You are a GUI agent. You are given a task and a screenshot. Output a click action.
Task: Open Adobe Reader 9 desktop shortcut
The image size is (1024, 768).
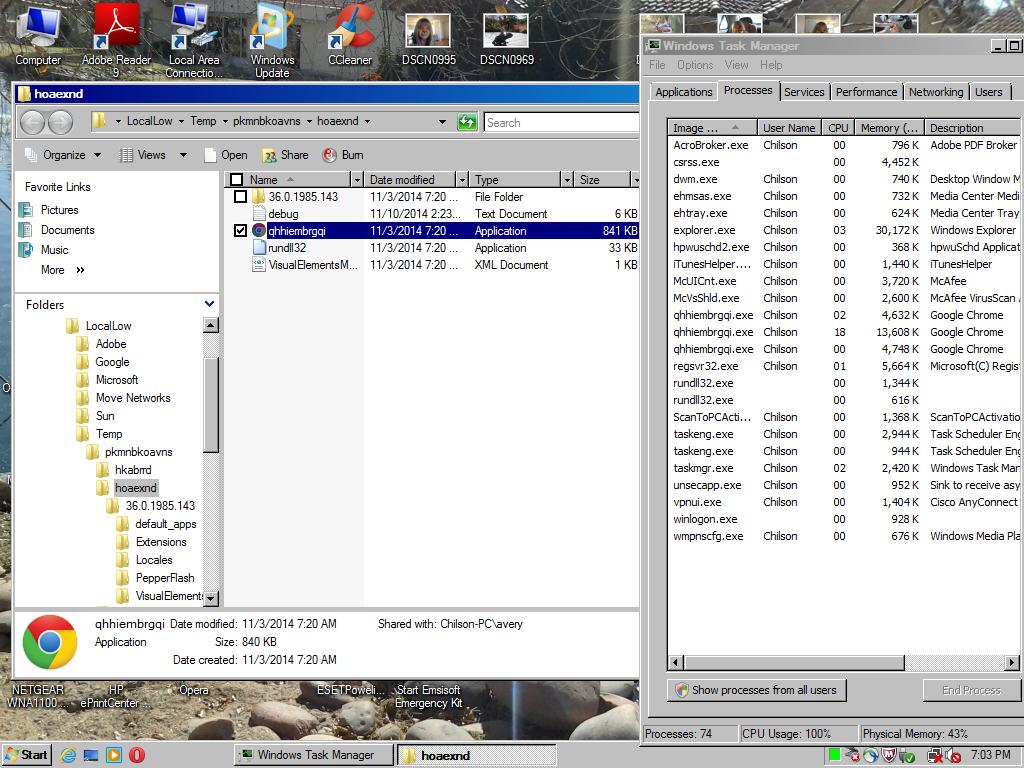[x=116, y=39]
